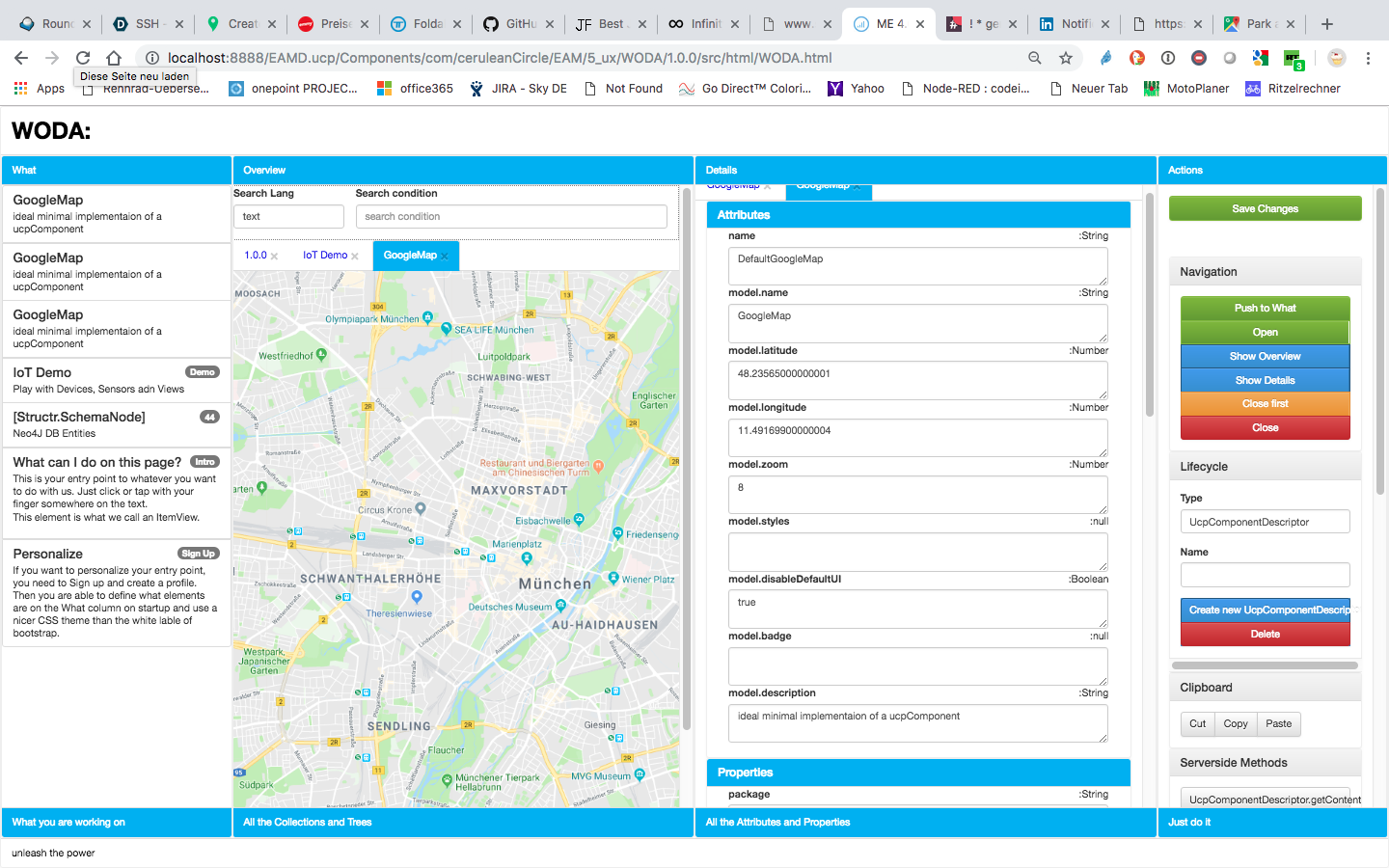
Task: Click the site info icon beside the URL
Action: pyautogui.click(x=152, y=58)
